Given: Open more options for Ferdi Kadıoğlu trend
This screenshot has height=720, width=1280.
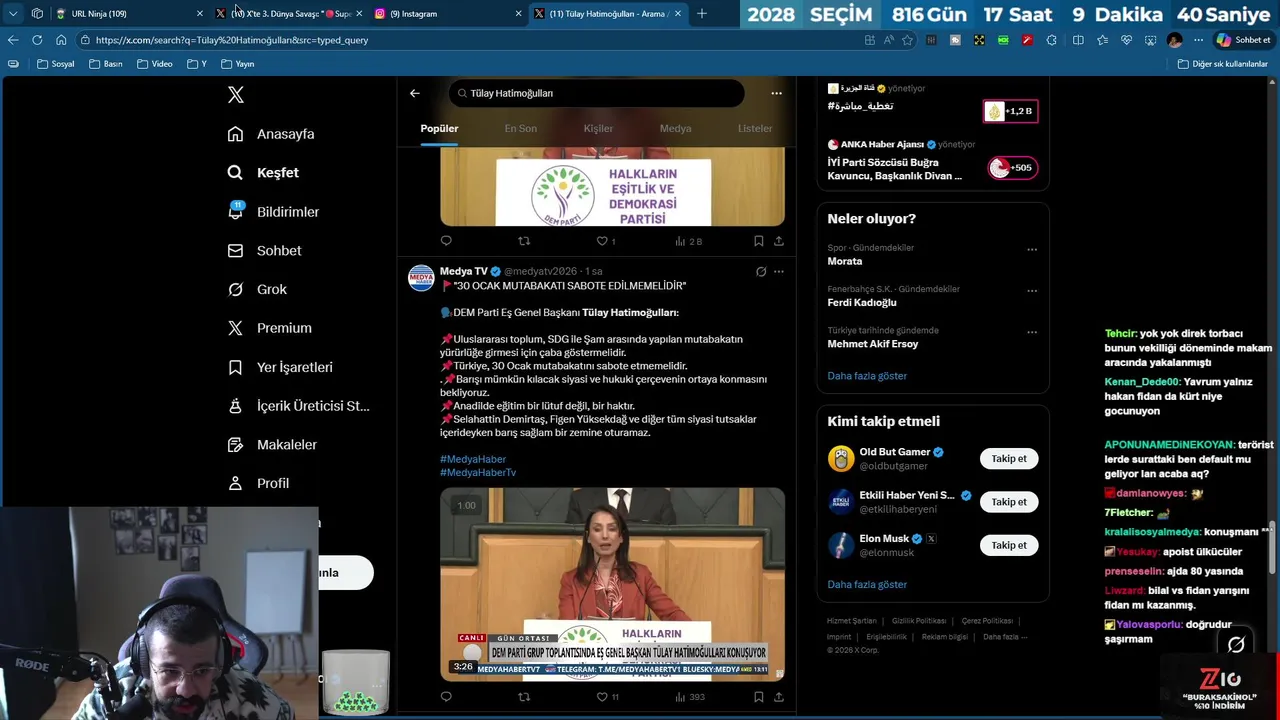Looking at the screenshot, I should [x=1032, y=291].
